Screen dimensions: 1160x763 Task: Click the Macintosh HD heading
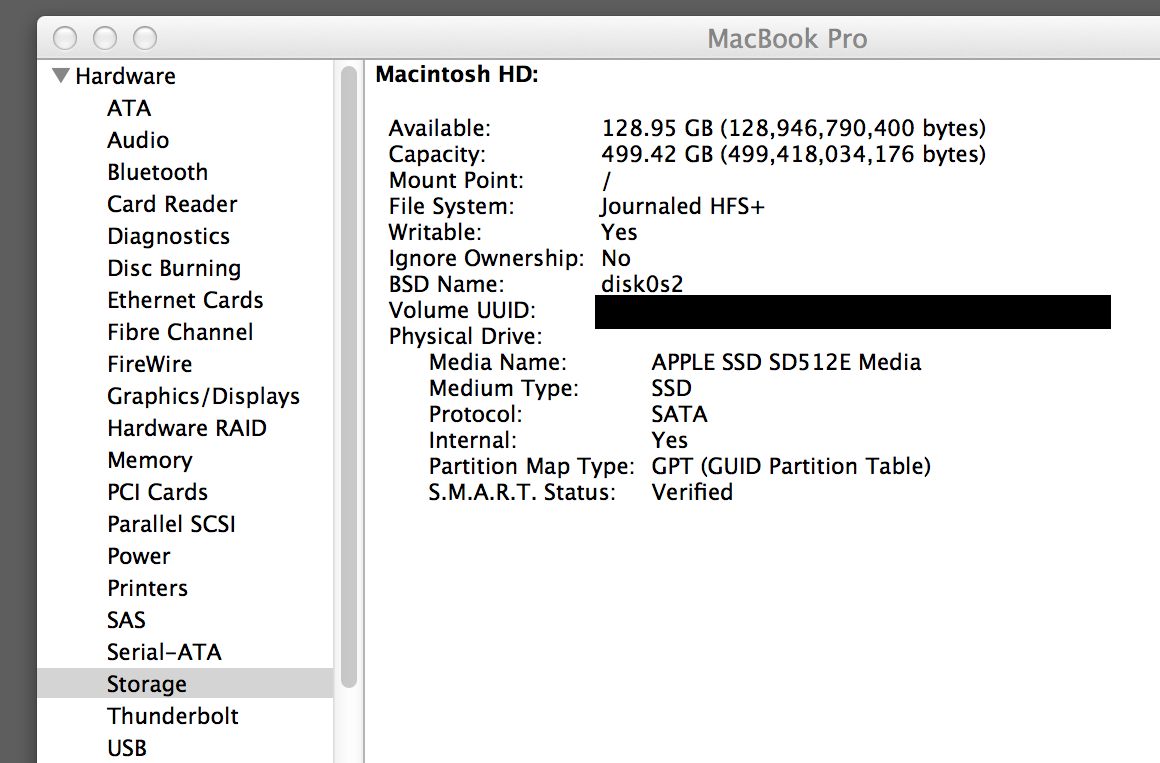tap(457, 74)
